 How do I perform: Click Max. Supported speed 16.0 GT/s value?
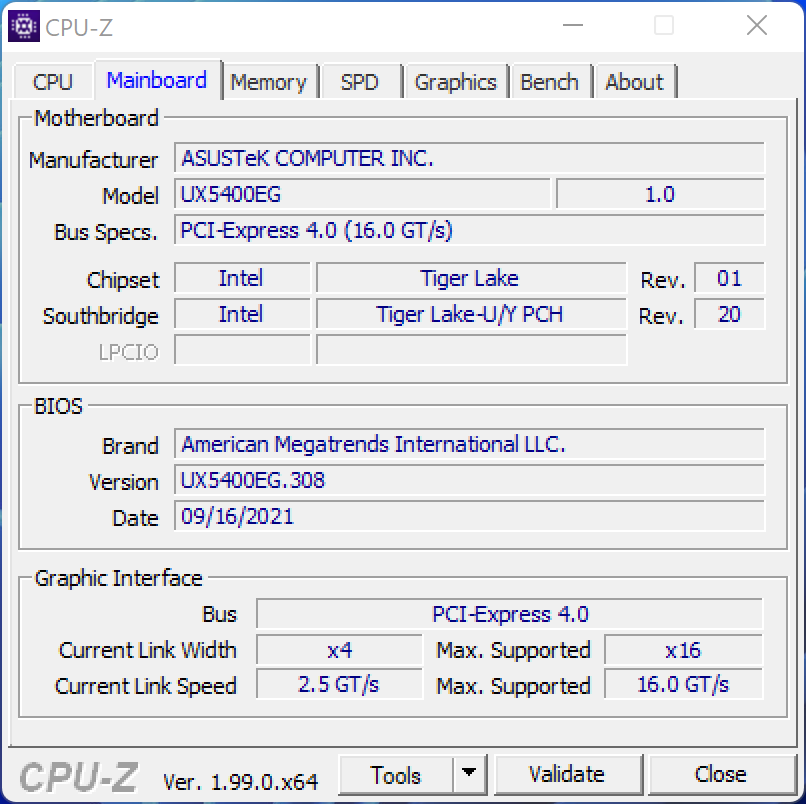tap(684, 685)
